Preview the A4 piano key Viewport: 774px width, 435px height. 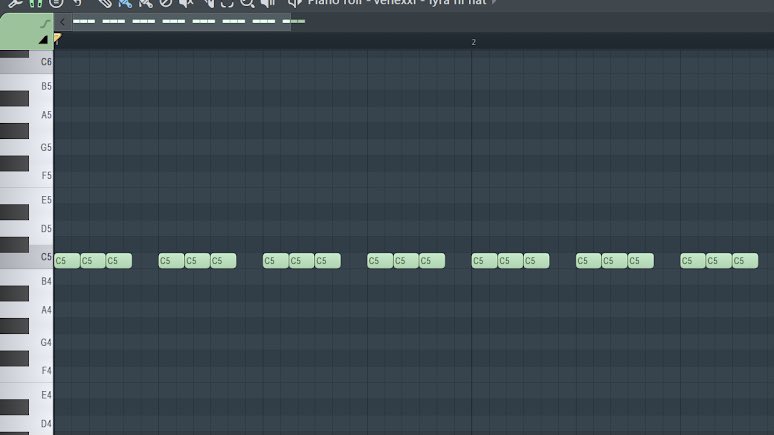click(42, 310)
